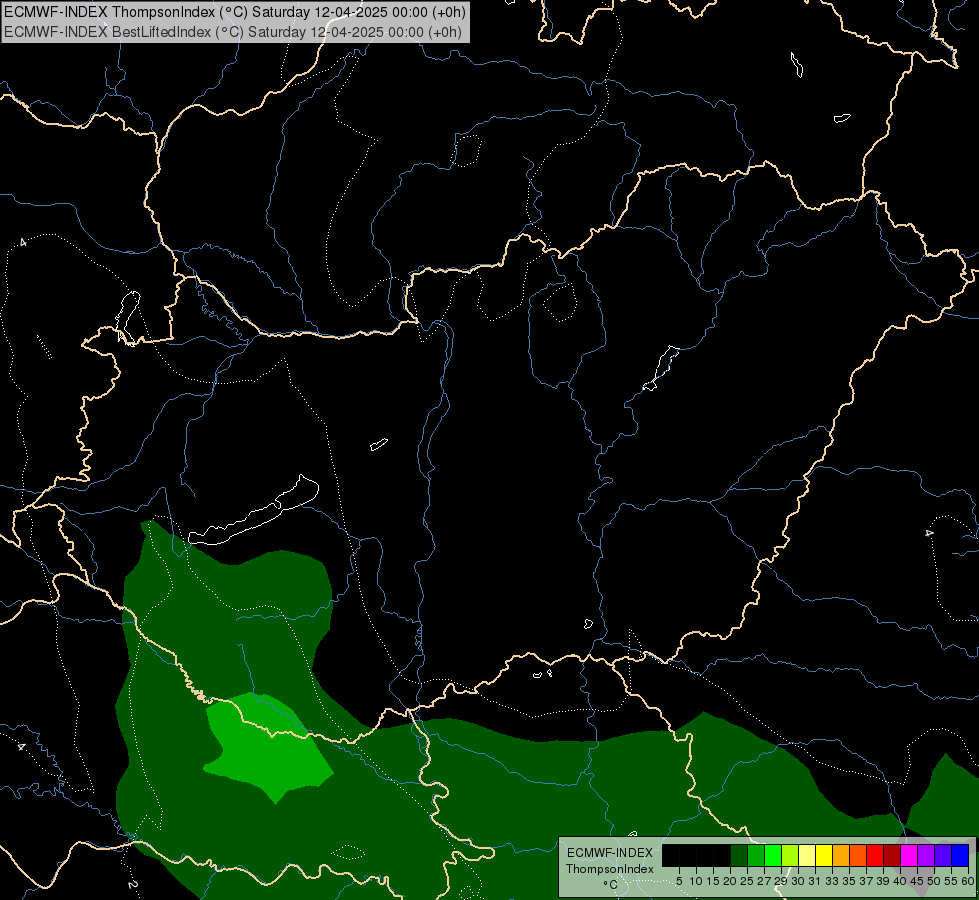Select the bright green 27–29 legend swatch
The image size is (979, 900).
coord(773,855)
